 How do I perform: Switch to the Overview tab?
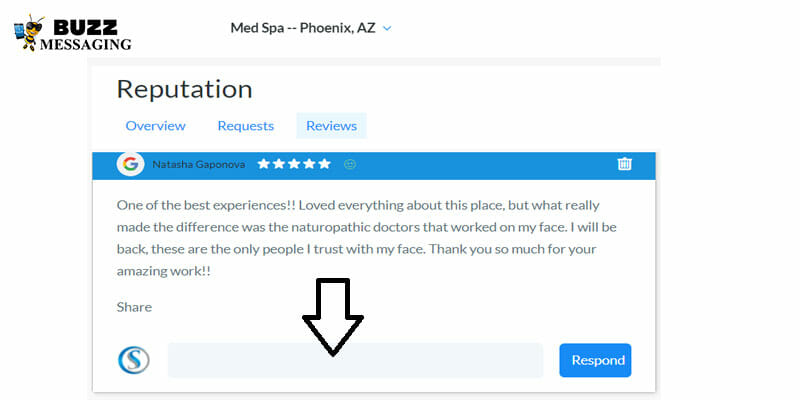155,125
